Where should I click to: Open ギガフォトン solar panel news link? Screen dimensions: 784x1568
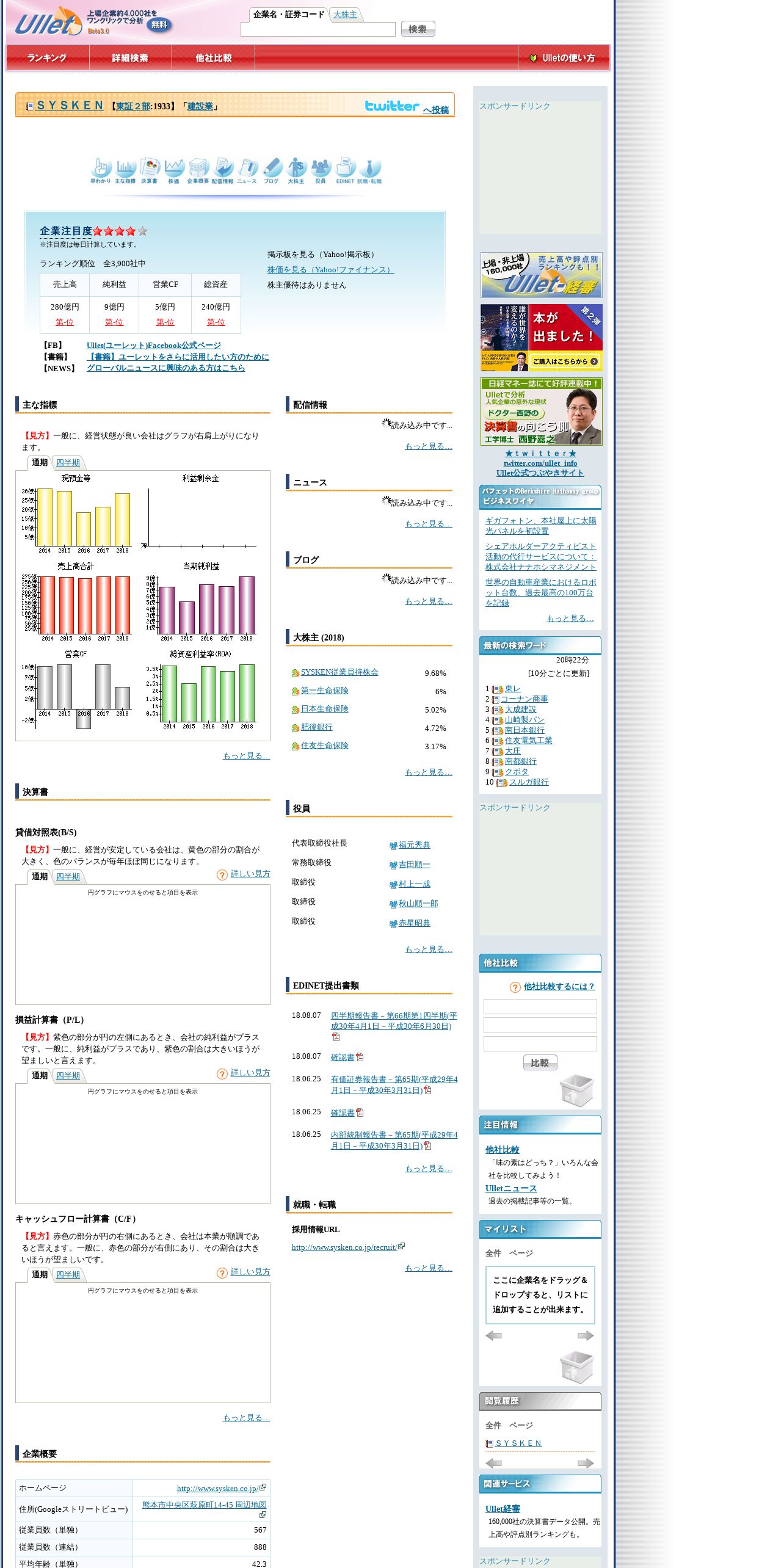click(x=541, y=526)
